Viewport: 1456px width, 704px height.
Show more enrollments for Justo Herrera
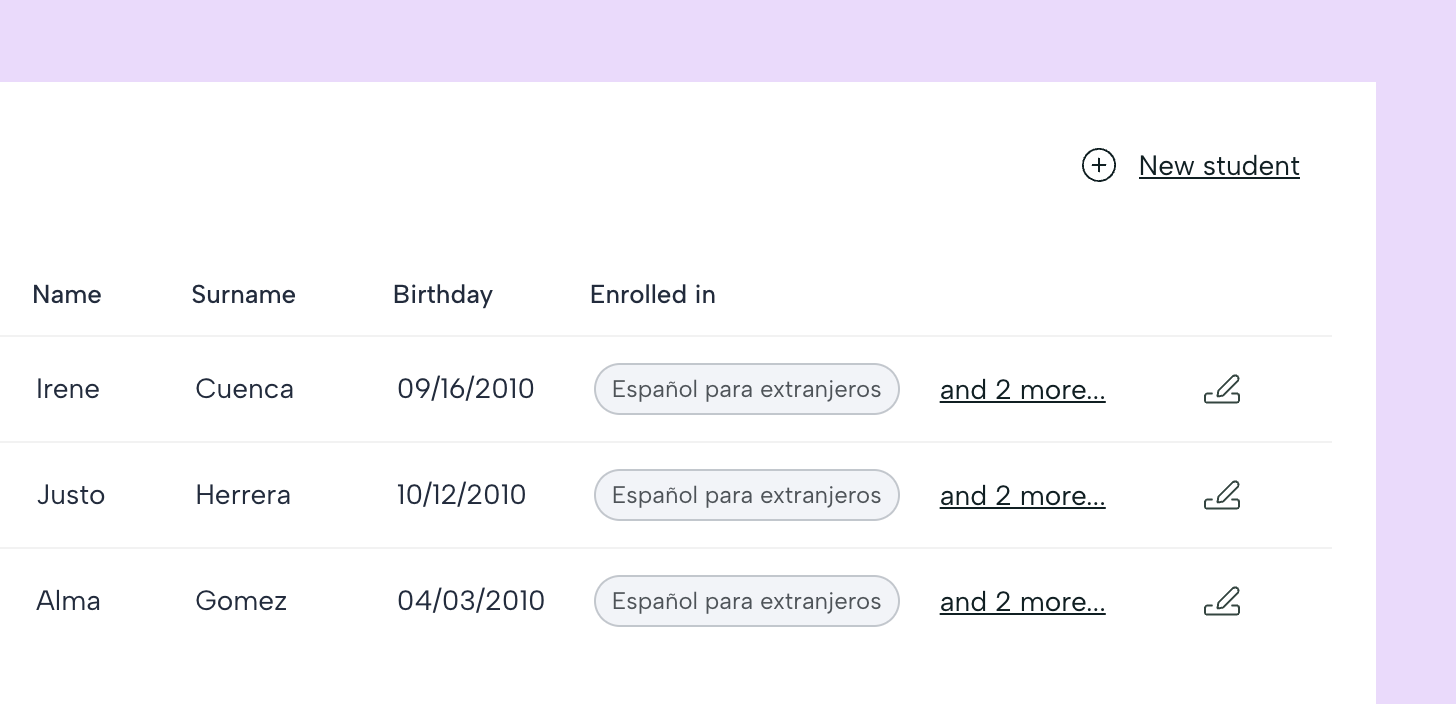point(1022,495)
